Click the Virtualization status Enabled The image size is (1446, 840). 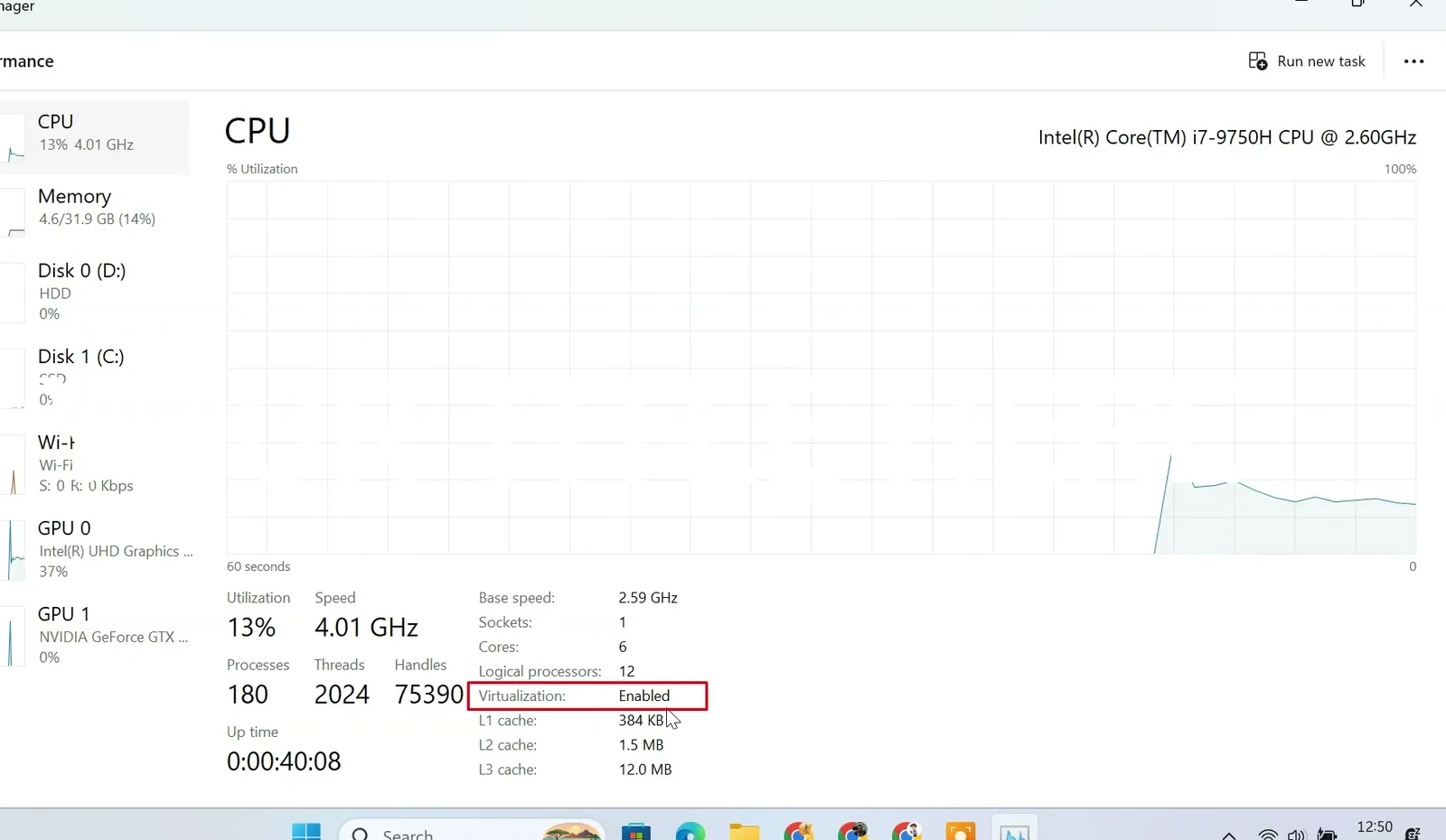coord(644,695)
